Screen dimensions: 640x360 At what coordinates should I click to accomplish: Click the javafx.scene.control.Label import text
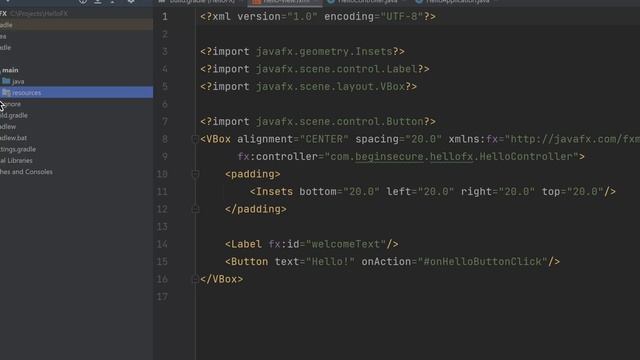[337, 69]
